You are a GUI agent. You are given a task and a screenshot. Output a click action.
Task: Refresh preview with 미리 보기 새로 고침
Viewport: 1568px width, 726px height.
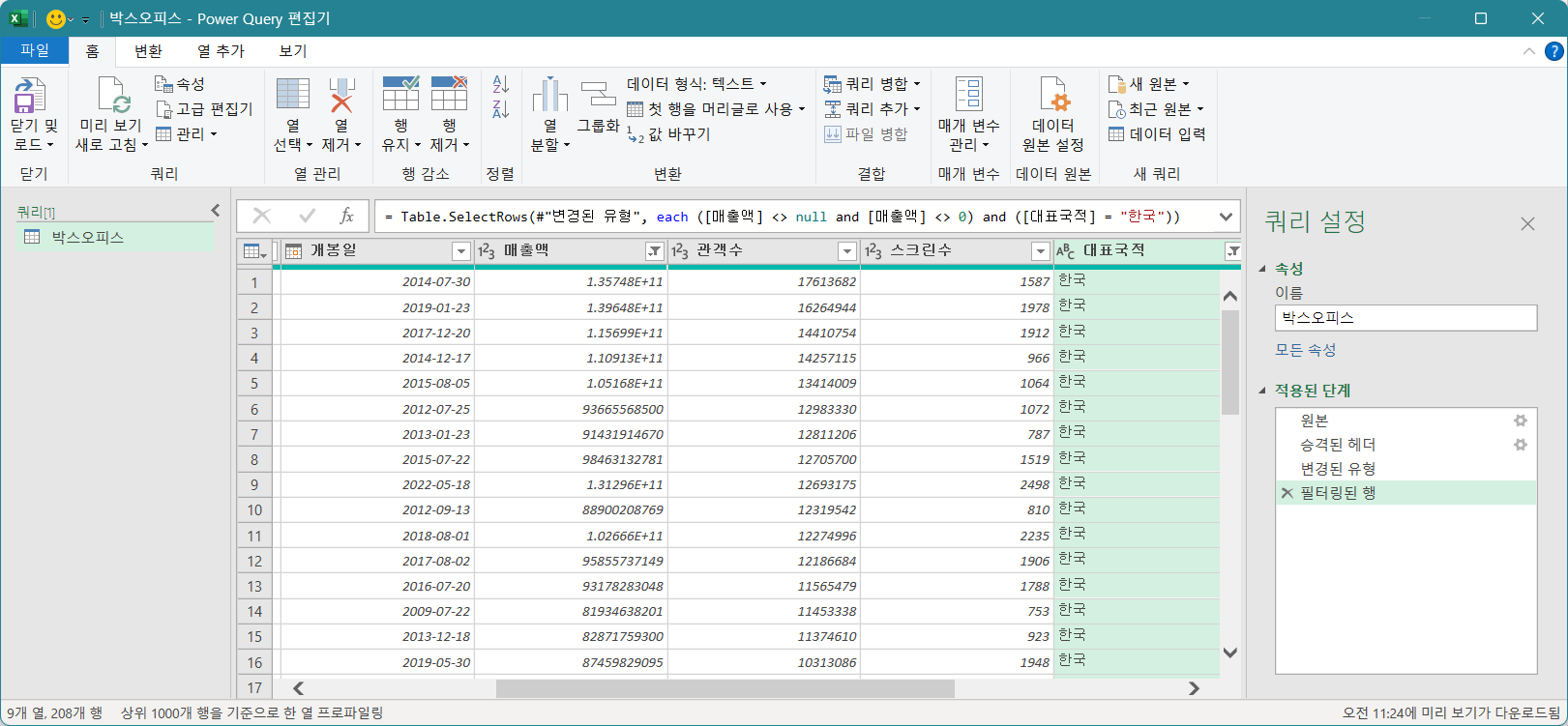[x=112, y=114]
